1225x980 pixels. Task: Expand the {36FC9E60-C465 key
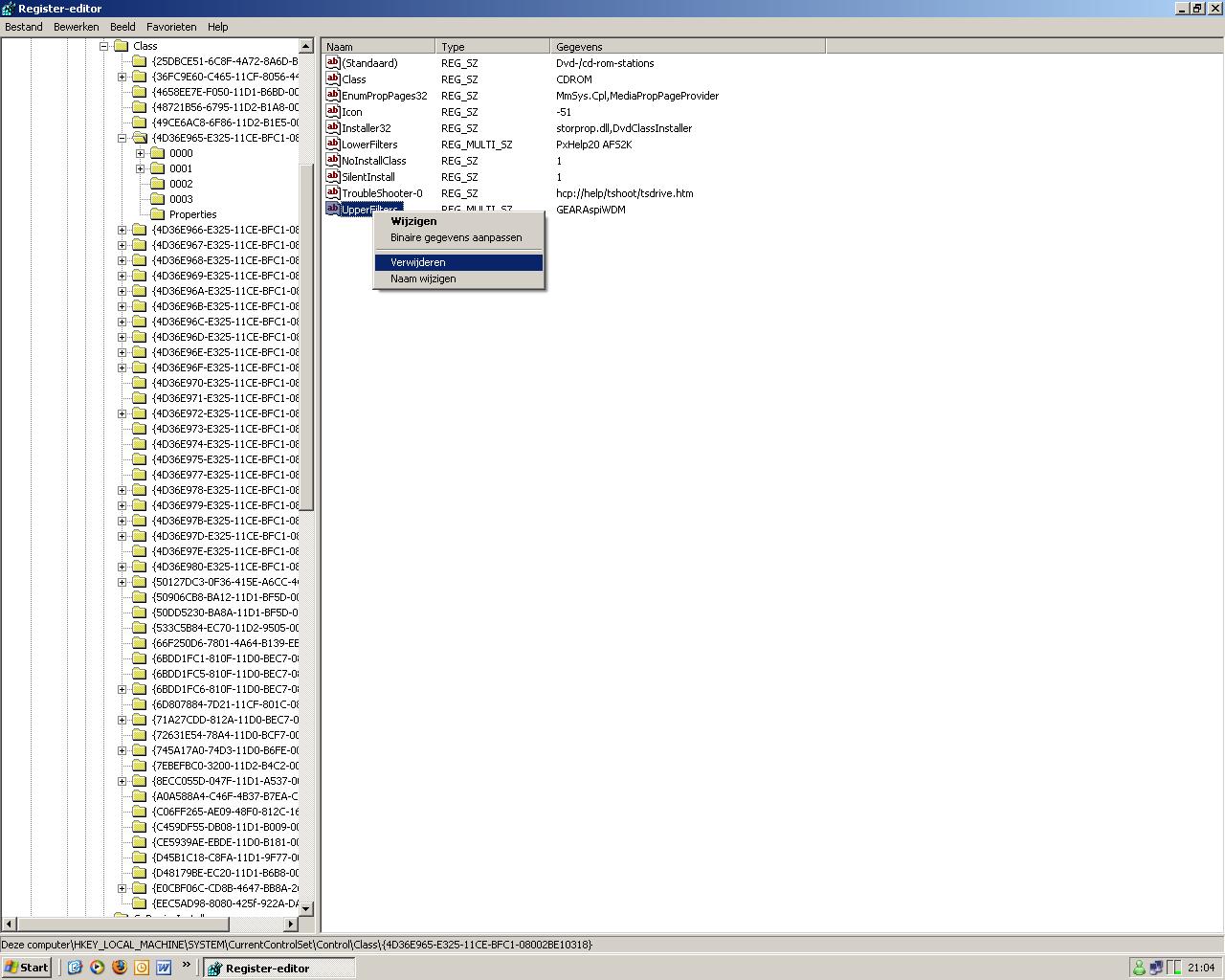122,77
